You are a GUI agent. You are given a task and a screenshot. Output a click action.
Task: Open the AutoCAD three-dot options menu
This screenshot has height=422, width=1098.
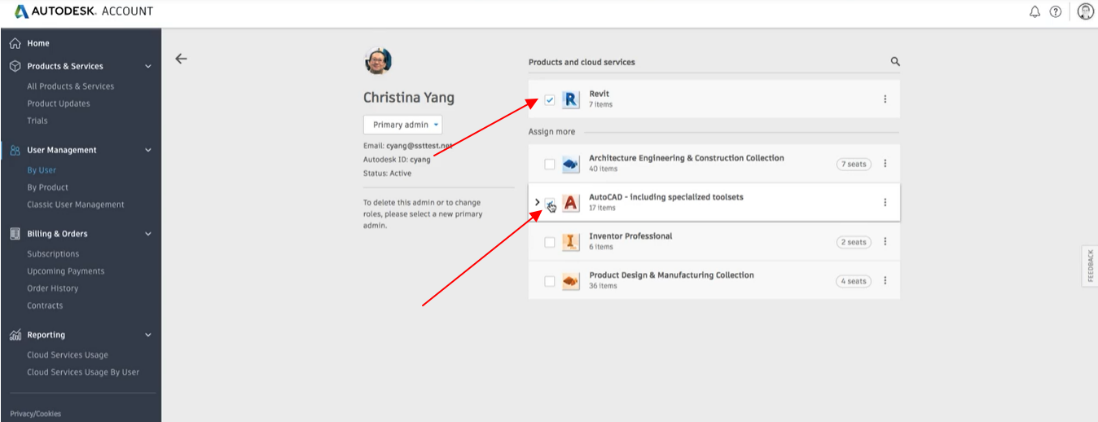point(885,202)
